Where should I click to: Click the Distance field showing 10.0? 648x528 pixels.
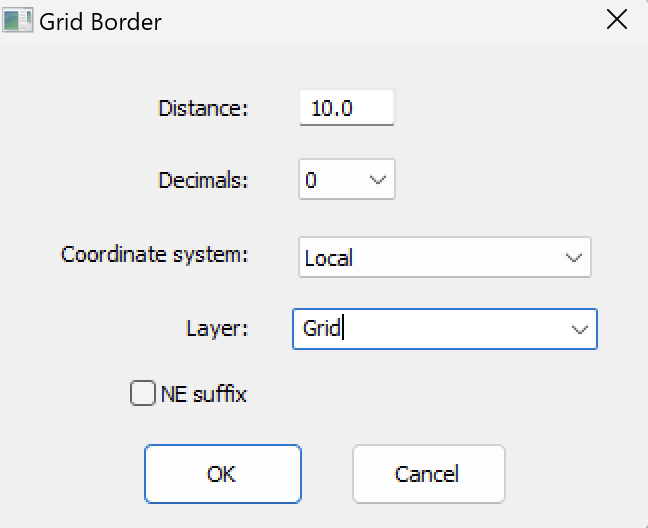click(347, 107)
